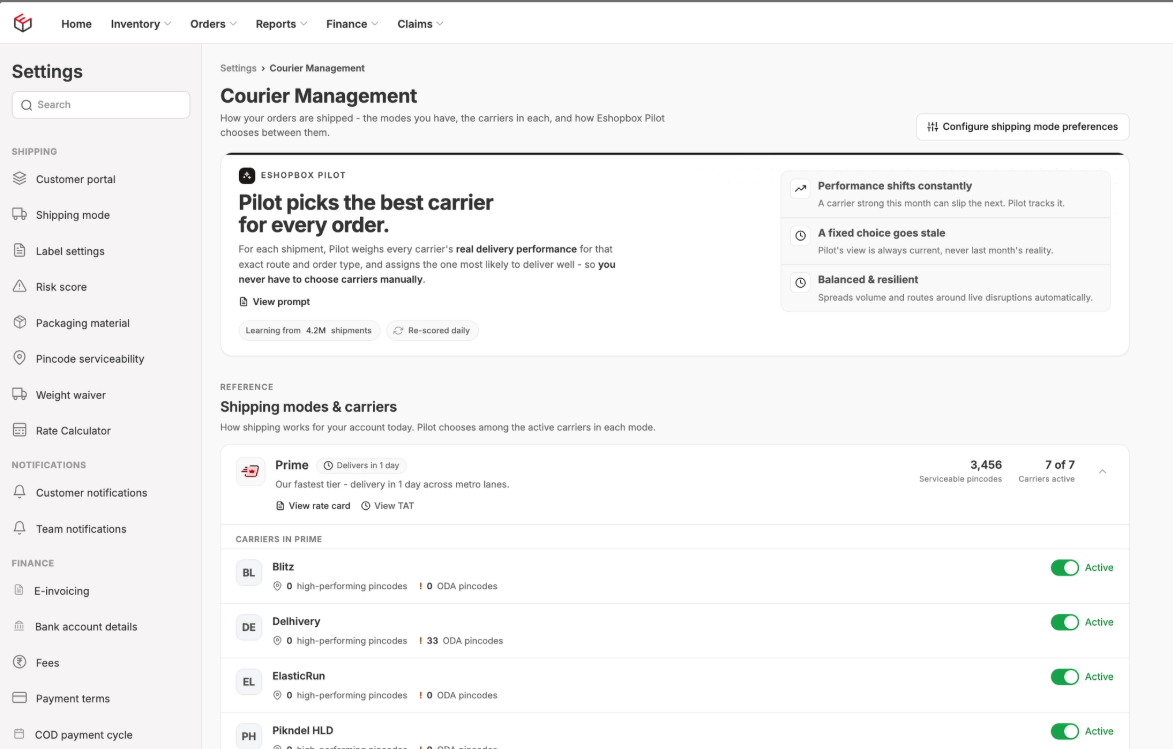Switch off the Pikndel HLD toggle

click(x=1065, y=731)
